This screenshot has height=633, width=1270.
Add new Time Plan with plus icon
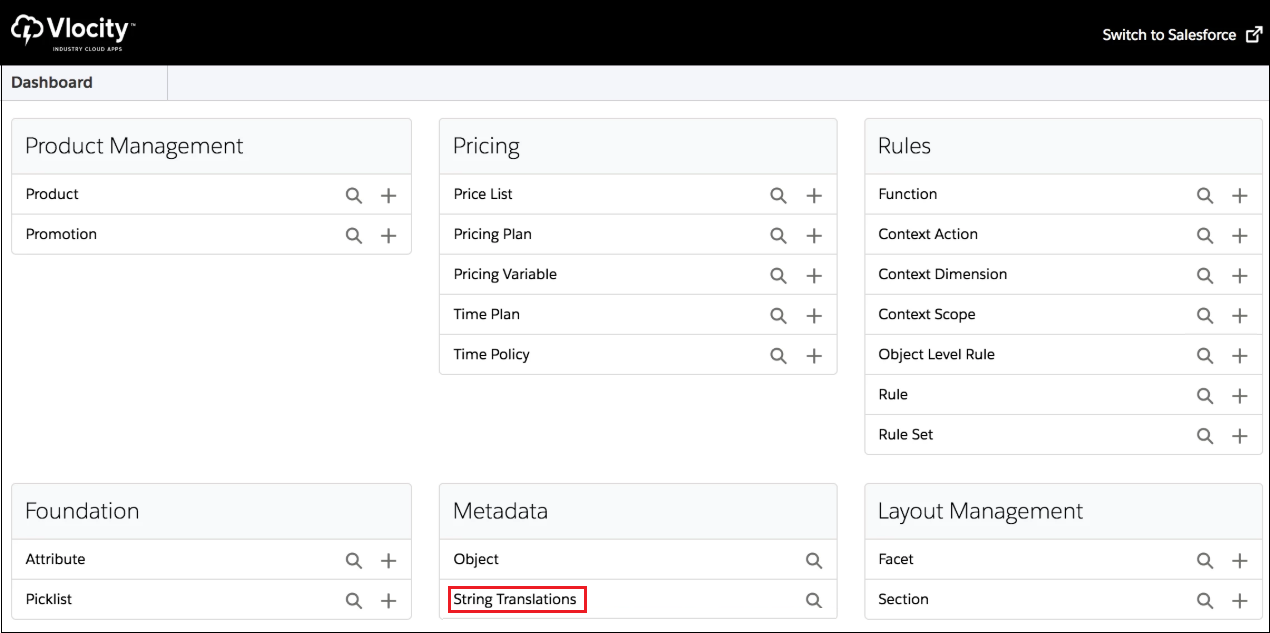click(814, 315)
